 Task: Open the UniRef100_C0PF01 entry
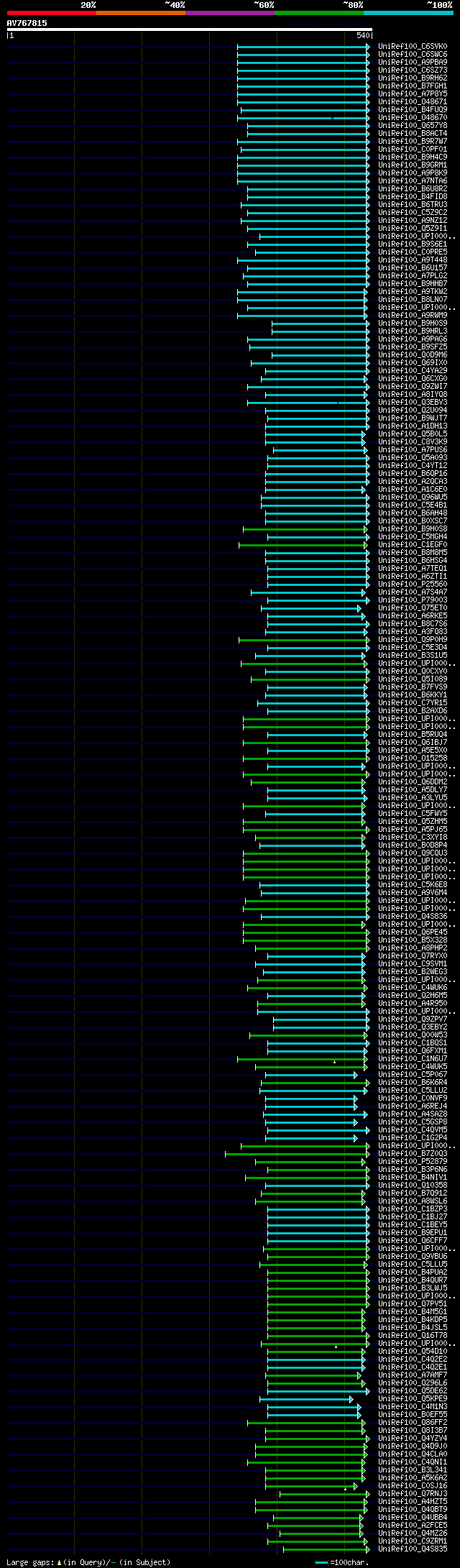click(413, 149)
